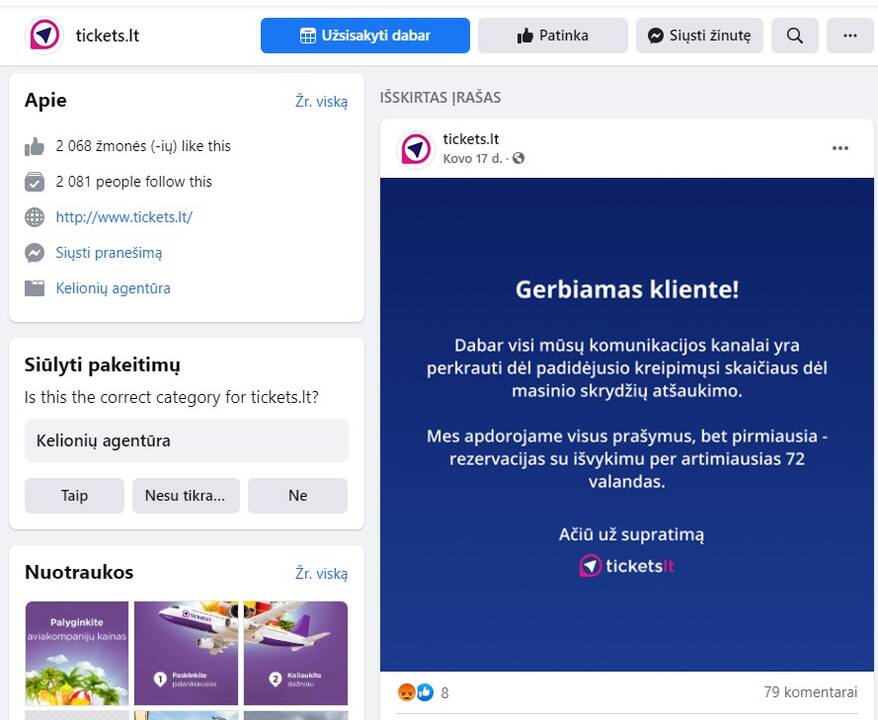Click the globe website icon

(x=34, y=217)
